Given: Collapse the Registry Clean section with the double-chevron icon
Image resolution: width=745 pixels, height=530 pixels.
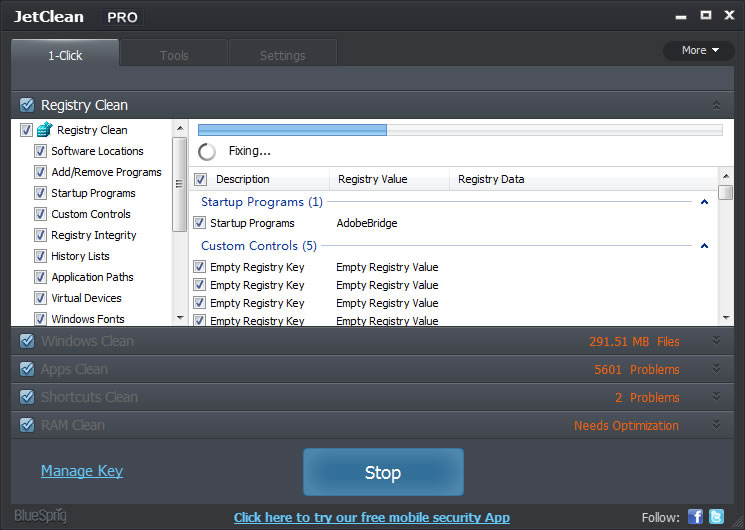Looking at the screenshot, I should (716, 105).
